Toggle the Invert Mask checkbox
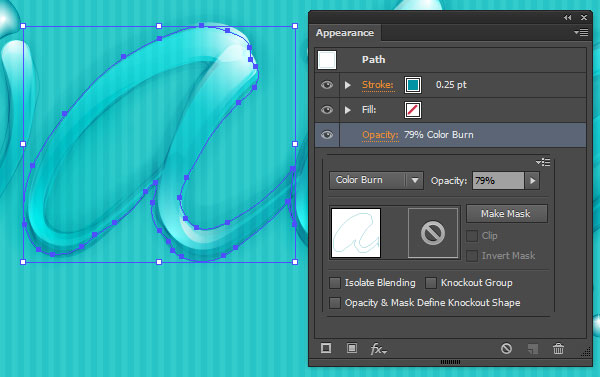 tap(472, 256)
